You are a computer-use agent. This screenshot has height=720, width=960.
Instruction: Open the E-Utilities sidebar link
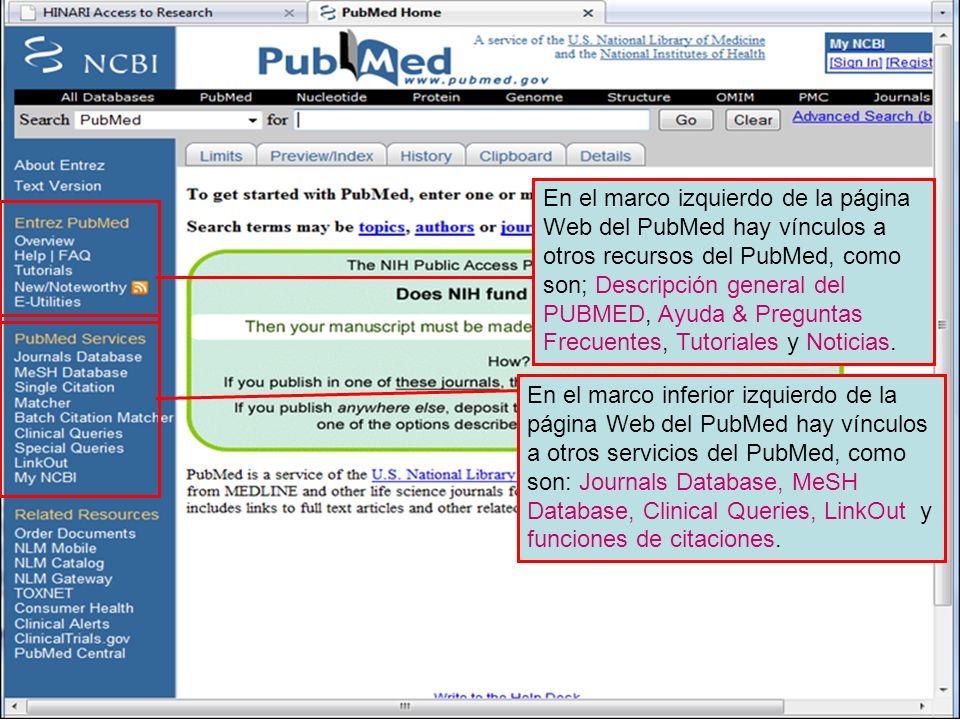[47, 302]
